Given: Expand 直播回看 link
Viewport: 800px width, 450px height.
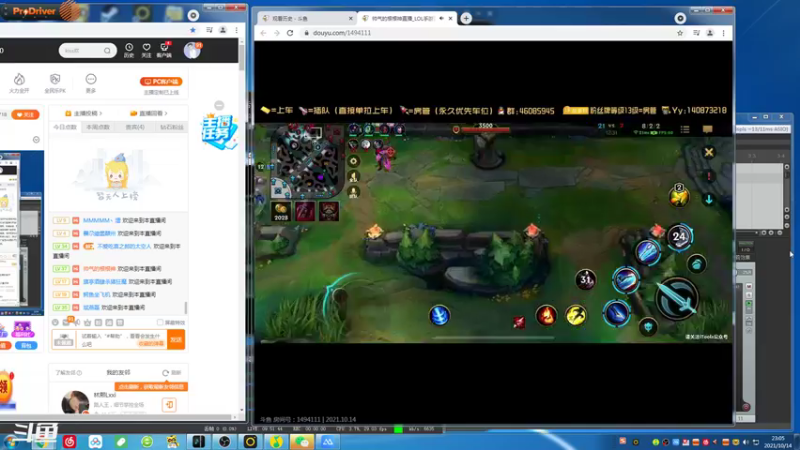Looking at the screenshot, I should [x=149, y=113].
